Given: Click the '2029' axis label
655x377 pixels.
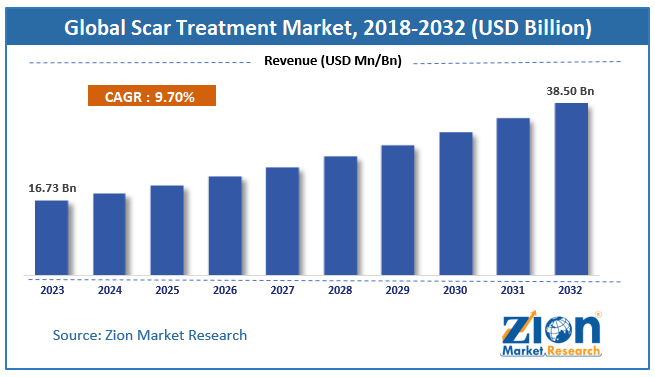Looking at the screenshot, I should point(398,290).
